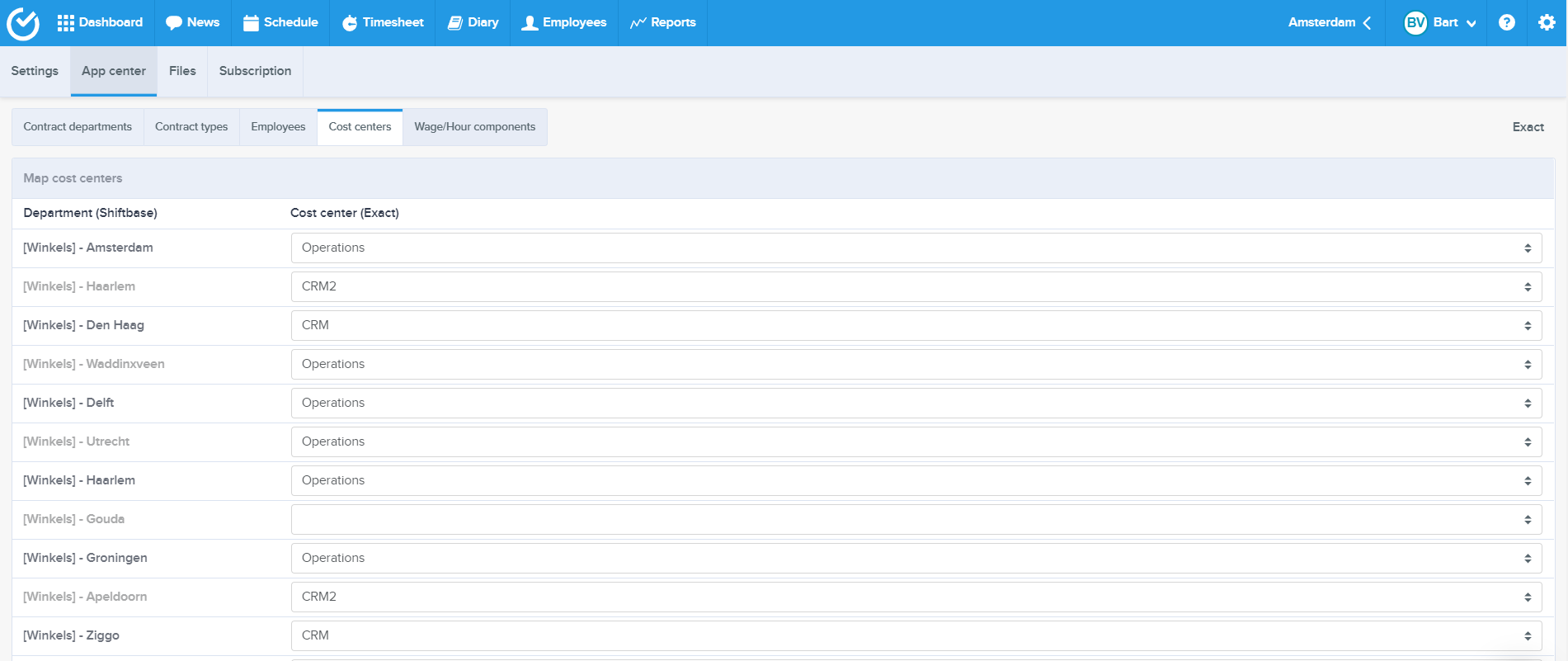Open the Haarlem dropdown showing CRM2
This screenshot has width=1568, height=661.
(x=916, y=287)
